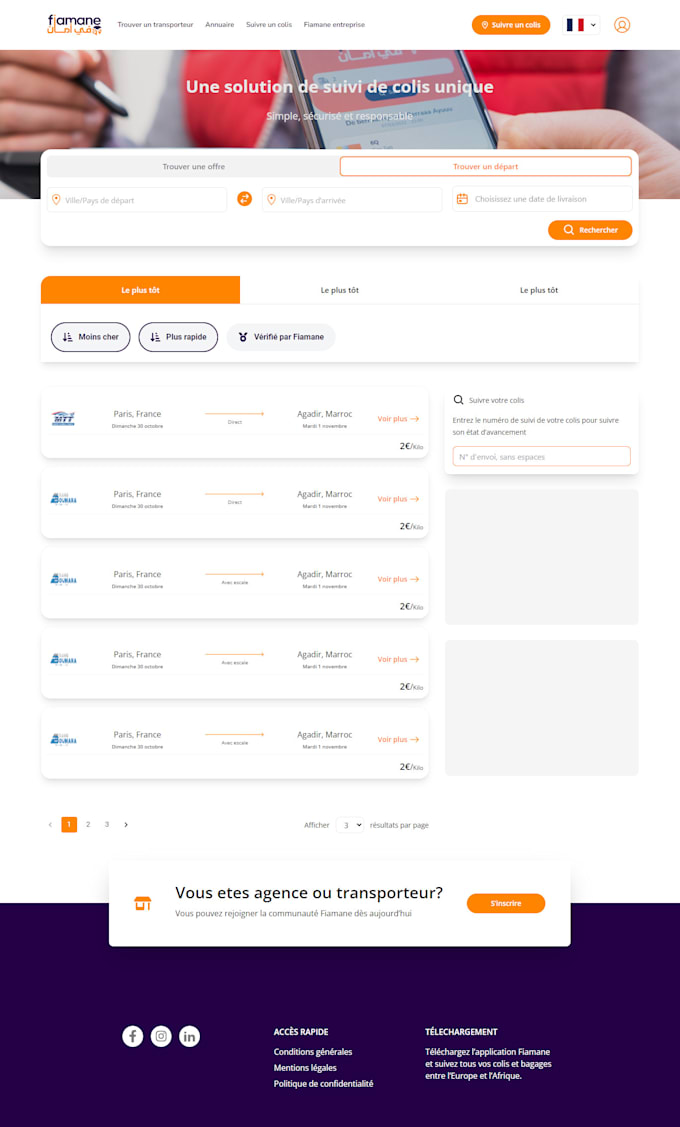Toggle the Moins cher sort filter
The image size is (680, 1127).
91,337
